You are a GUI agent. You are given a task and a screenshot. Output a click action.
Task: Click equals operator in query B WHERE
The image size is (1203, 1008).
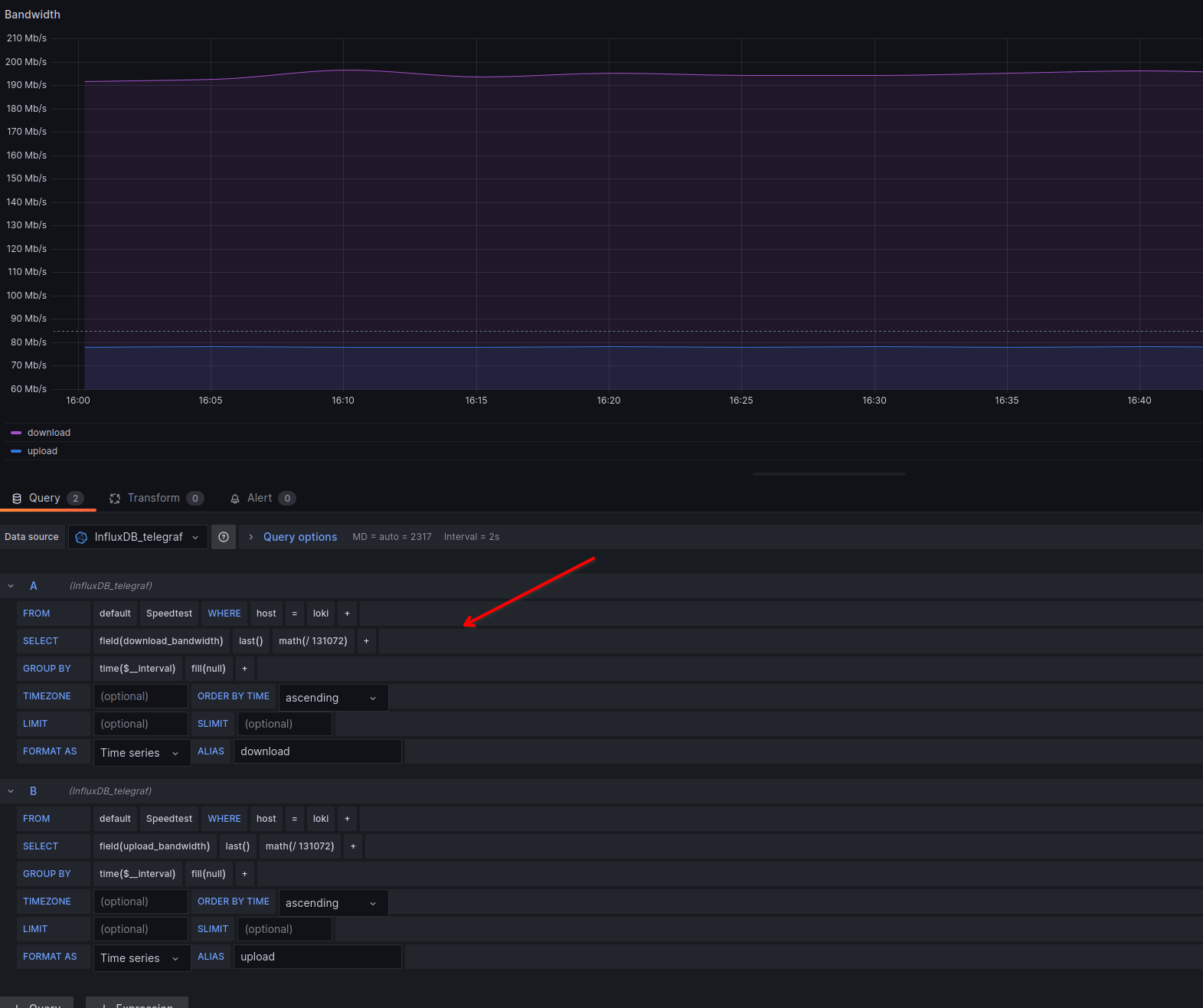click(295, 819)
